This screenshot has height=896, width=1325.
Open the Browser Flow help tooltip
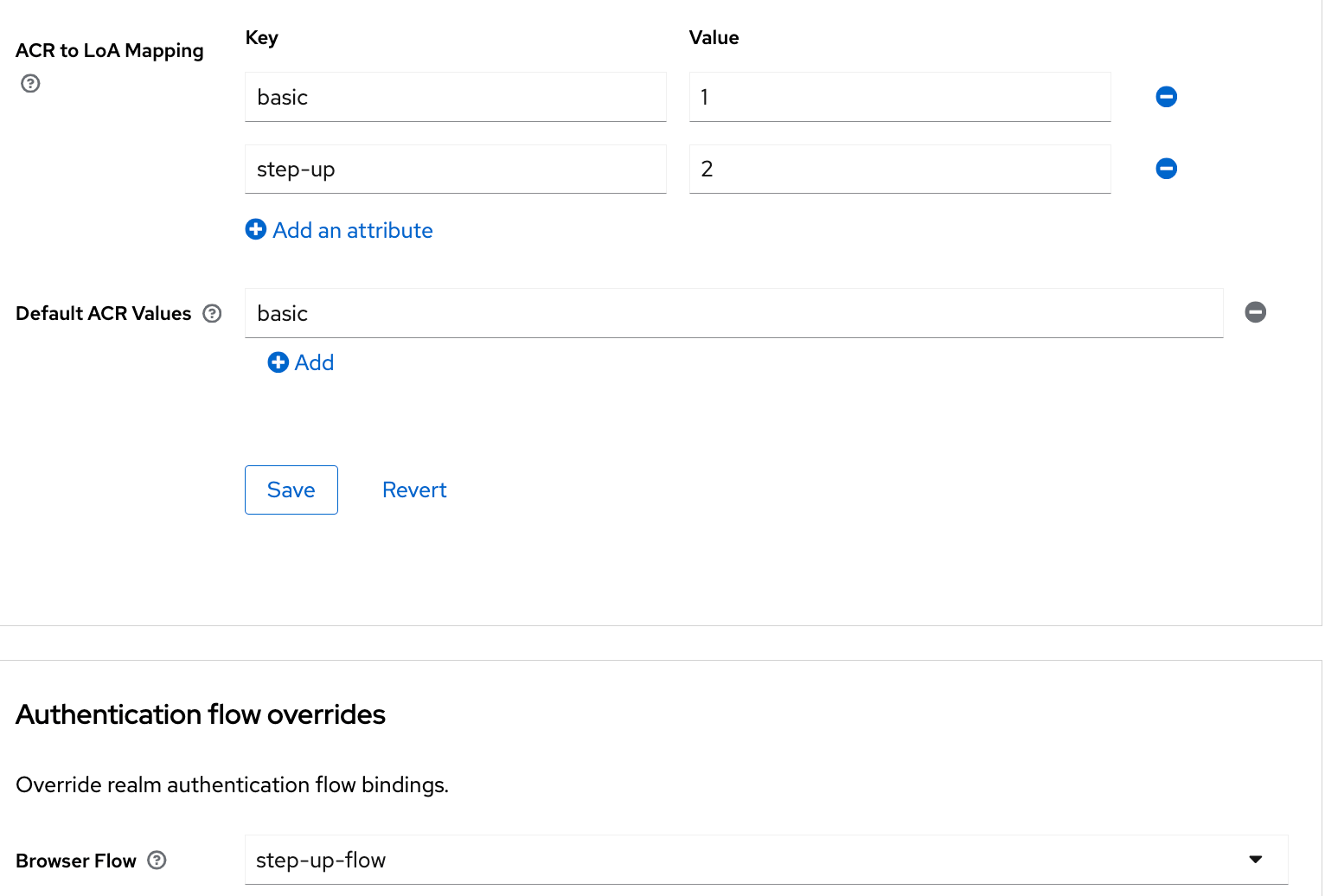157,860
